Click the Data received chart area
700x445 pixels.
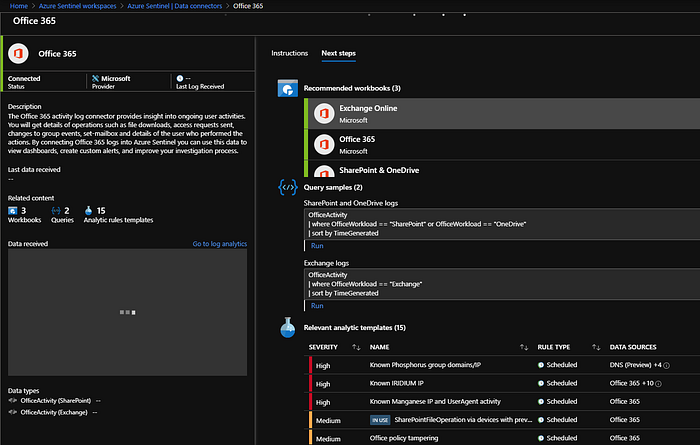(x=127, y=312)
